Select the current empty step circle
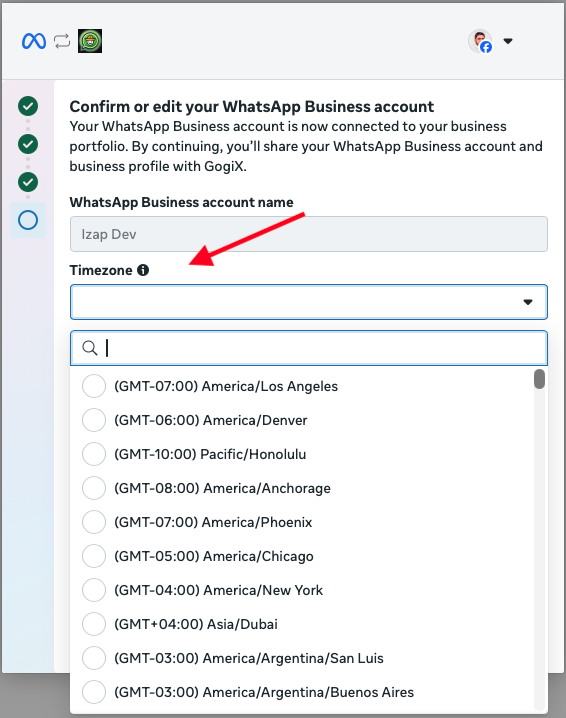566x718 pixels. pos(28,220)
